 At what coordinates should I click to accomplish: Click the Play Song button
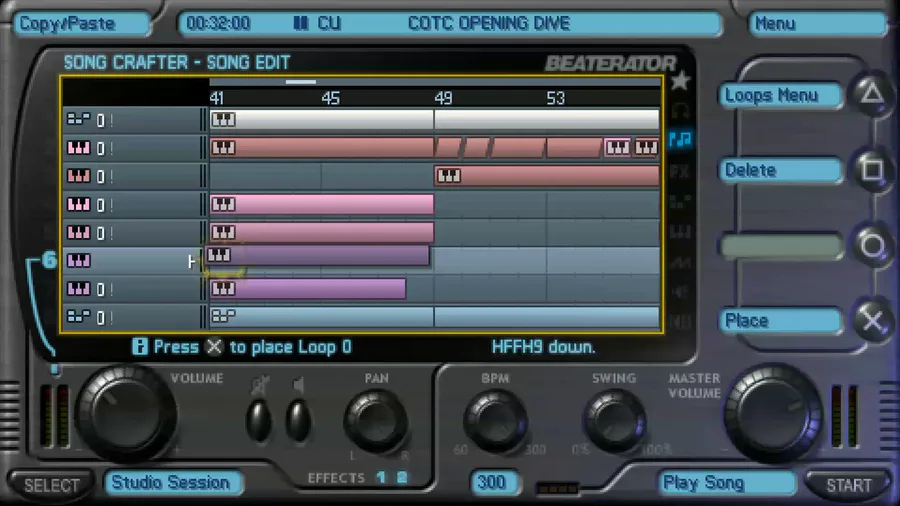(x=726, y=483)
